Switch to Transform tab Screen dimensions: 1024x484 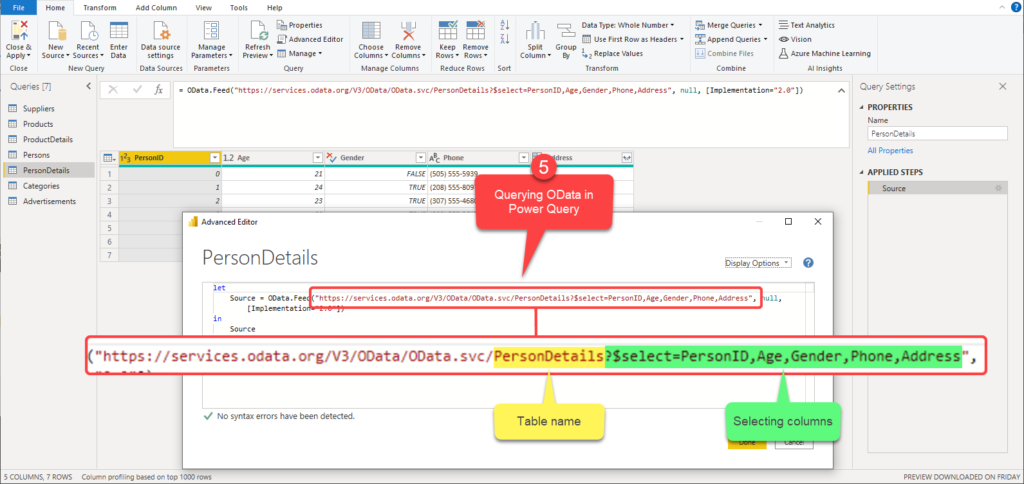(x=100, y=8)
